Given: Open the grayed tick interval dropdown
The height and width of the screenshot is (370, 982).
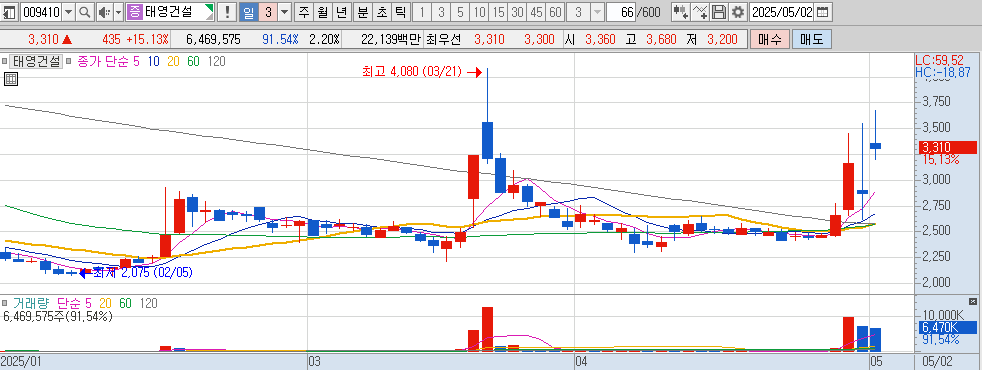Looking at the screenshot, I should coord(597,11).
